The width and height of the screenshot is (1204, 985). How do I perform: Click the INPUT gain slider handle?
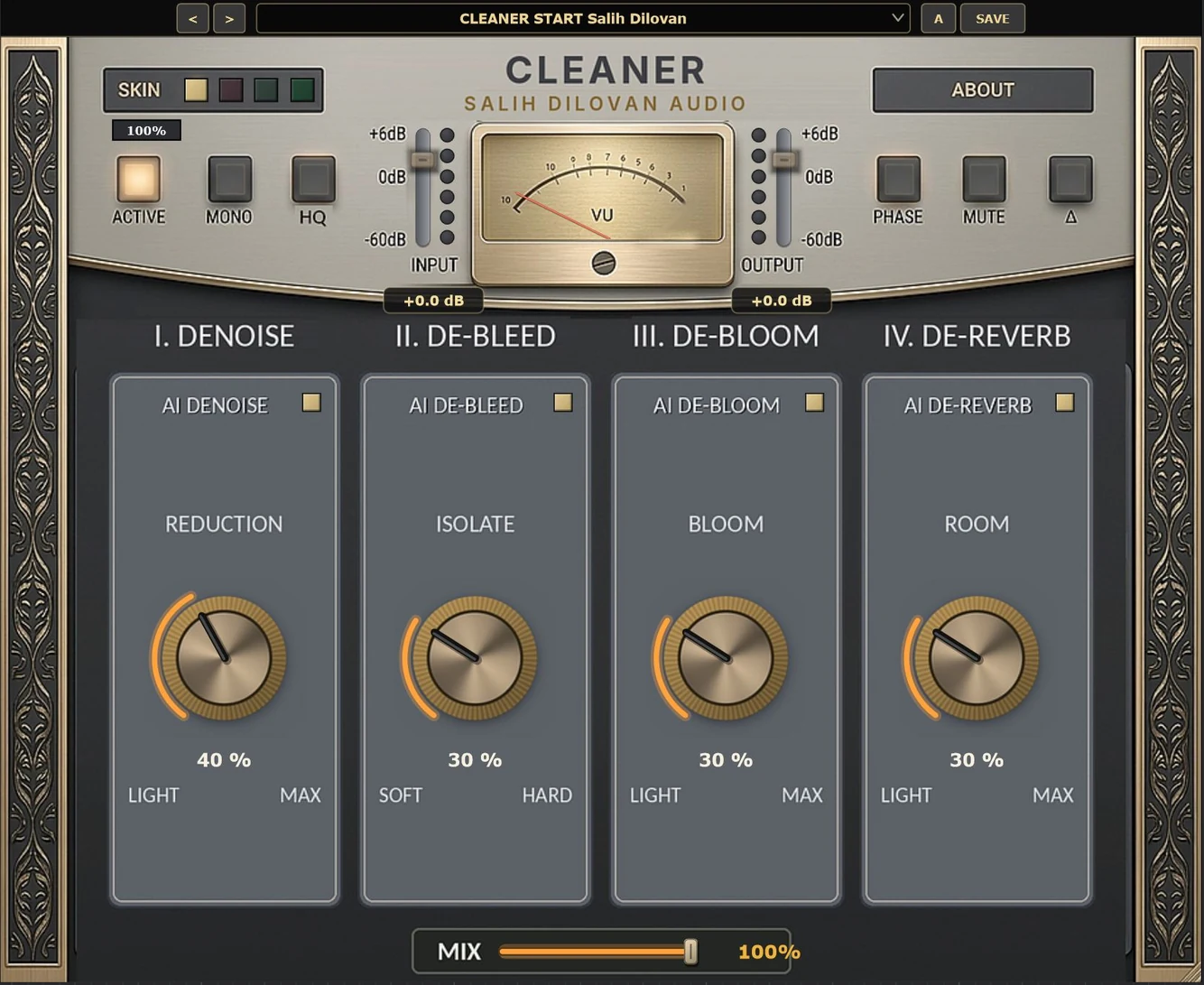click(x=422, y=160)
